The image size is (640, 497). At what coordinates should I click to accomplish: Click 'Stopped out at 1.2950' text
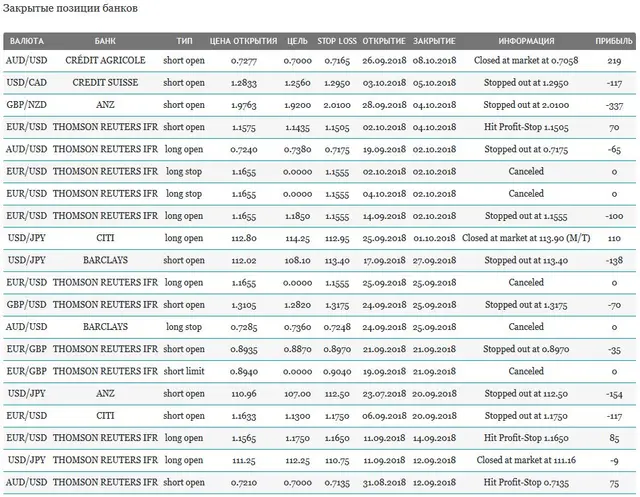tap(526, 82)
